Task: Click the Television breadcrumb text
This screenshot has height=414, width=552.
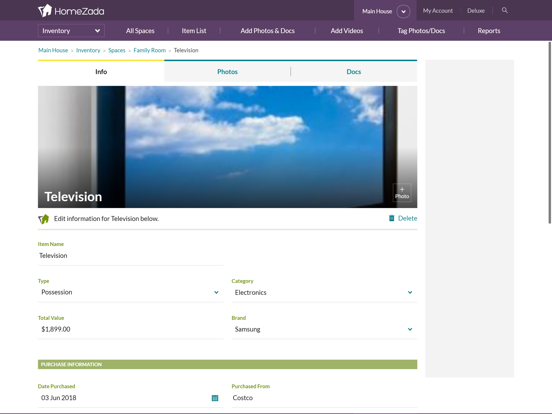Action: (x=186, y=50)
